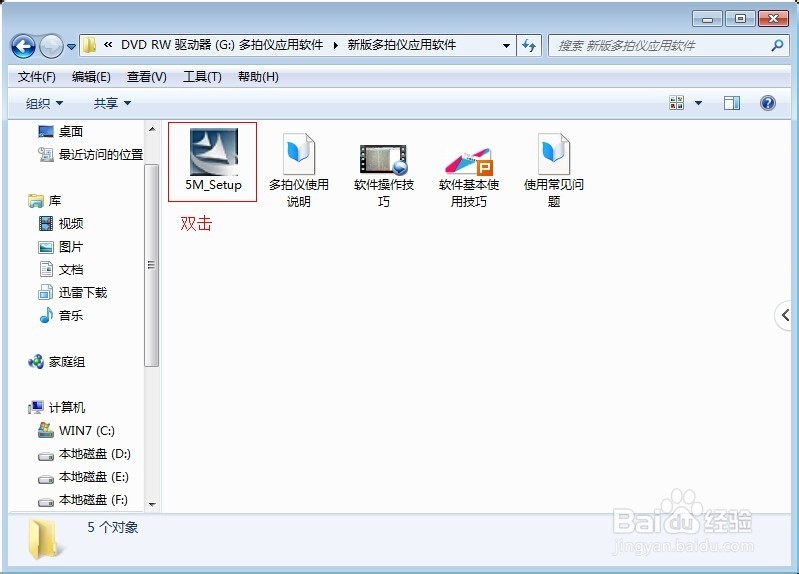Image resolution: width=799 pixels, height=574 pixels.
Task: Select the 库 libraries node
Action: click(44, 201)
